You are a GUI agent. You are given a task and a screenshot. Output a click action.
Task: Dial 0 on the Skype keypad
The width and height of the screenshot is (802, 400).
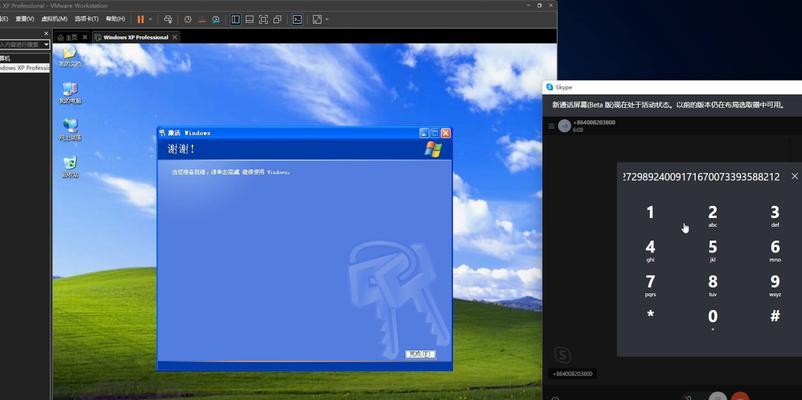712,319
